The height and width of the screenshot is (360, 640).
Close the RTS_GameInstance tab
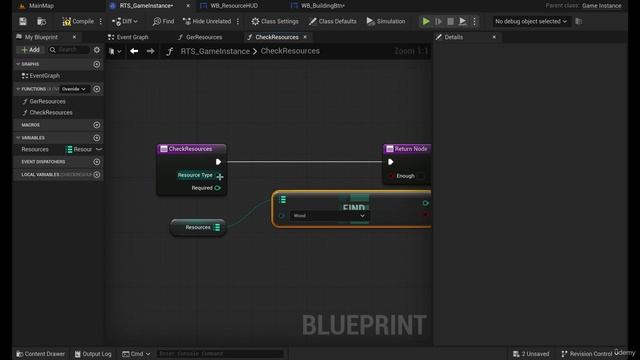tap(188, 6)
